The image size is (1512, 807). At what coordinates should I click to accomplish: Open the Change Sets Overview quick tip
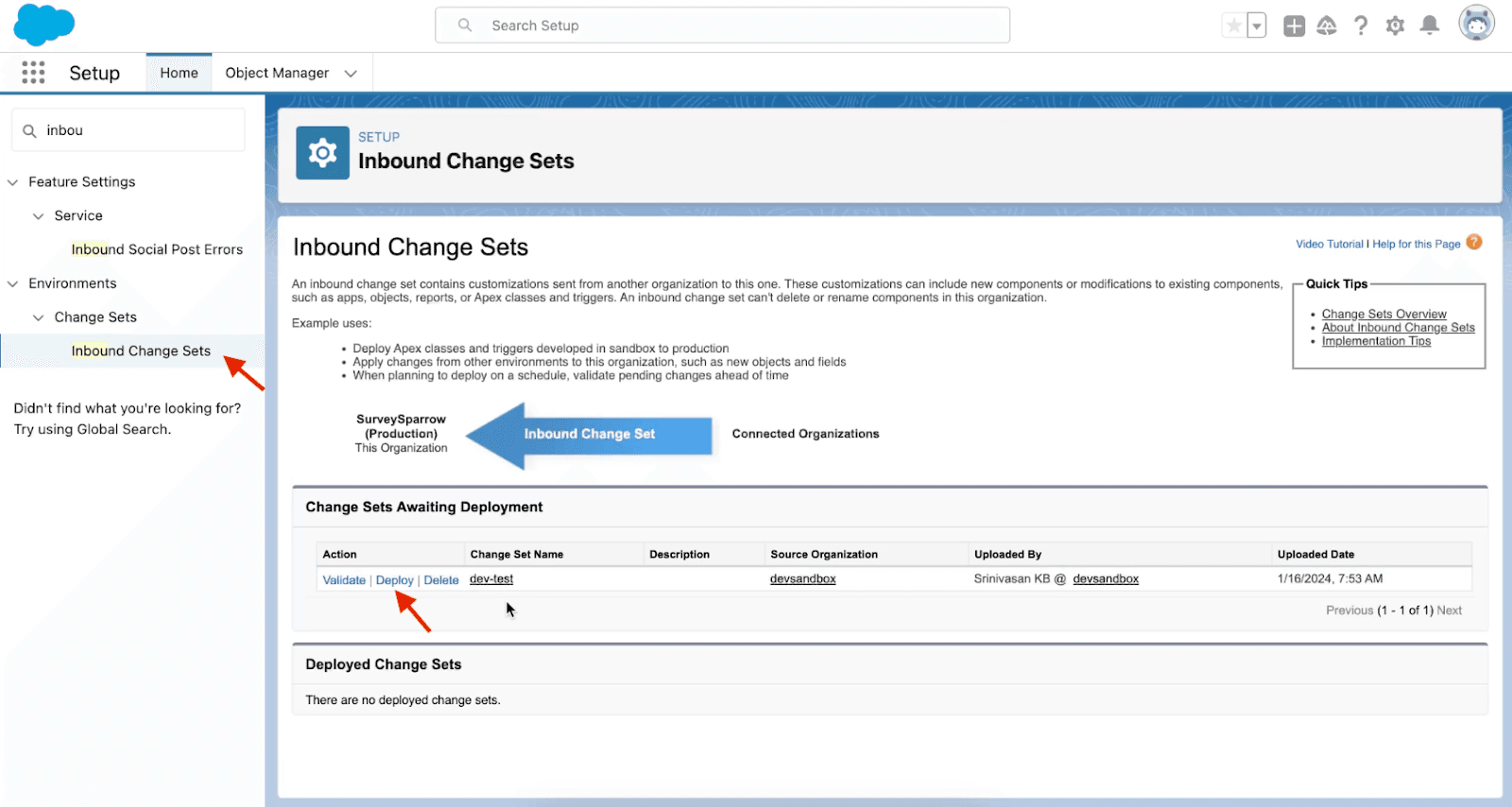pos(1383,314)
